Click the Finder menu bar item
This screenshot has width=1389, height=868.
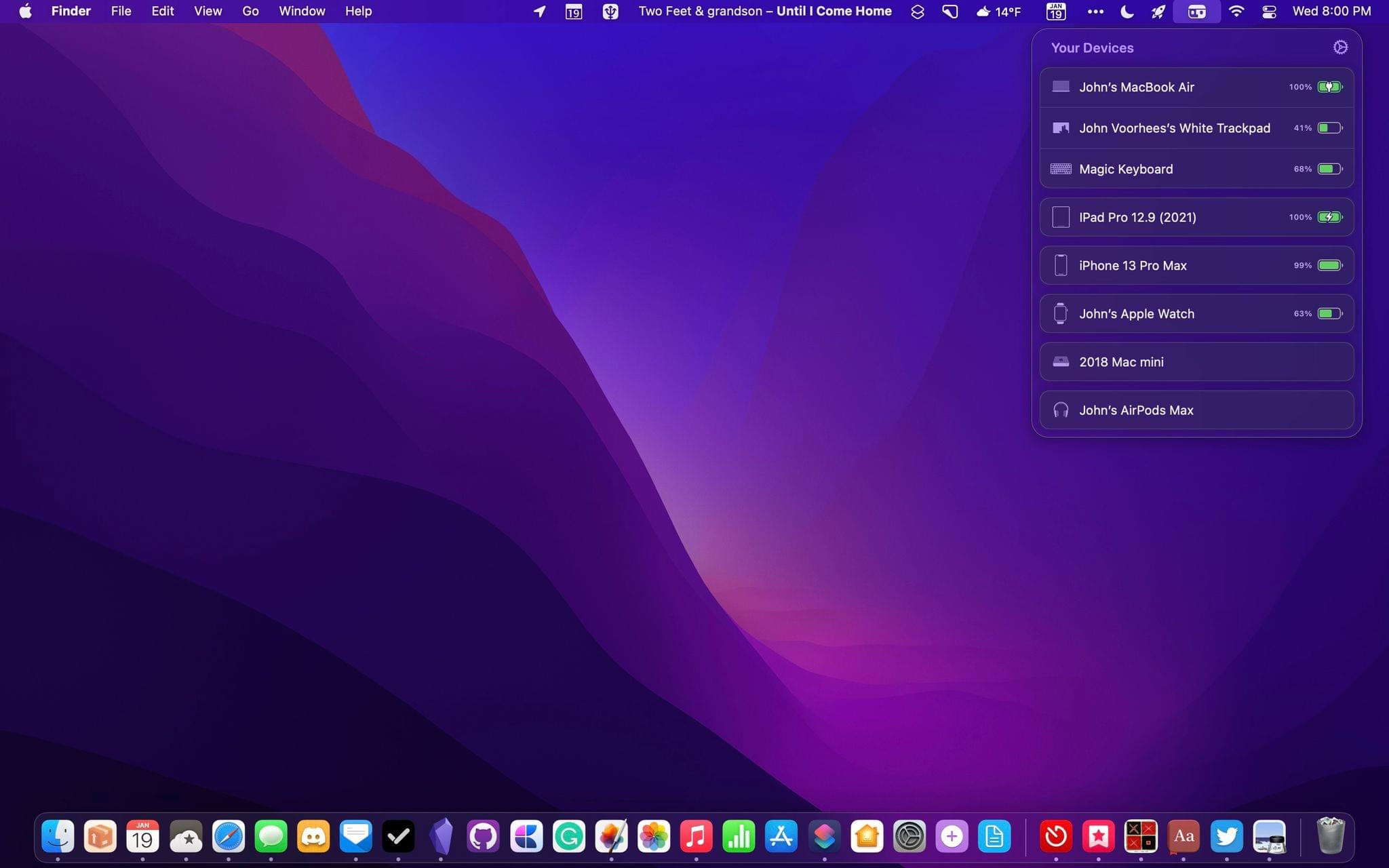(71, 11)
